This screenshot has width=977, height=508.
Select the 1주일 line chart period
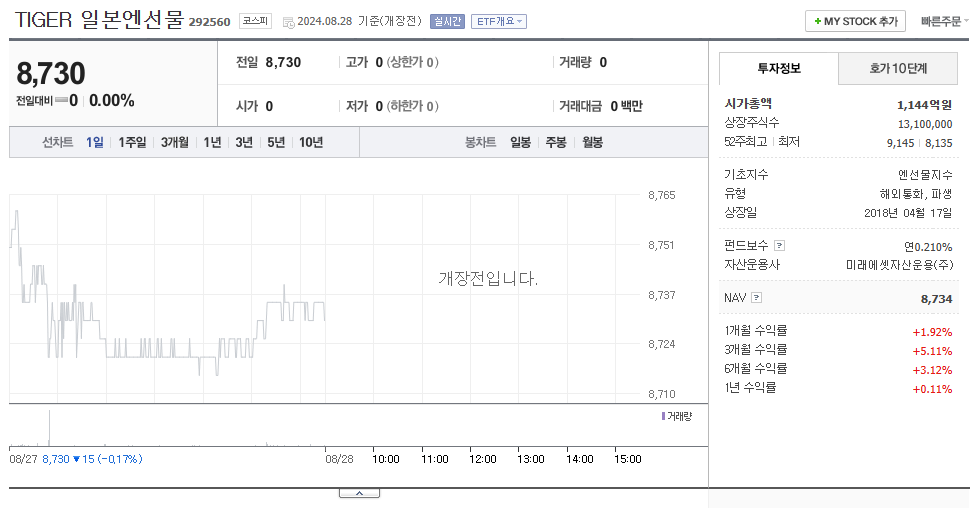click(x=132, y=142)
